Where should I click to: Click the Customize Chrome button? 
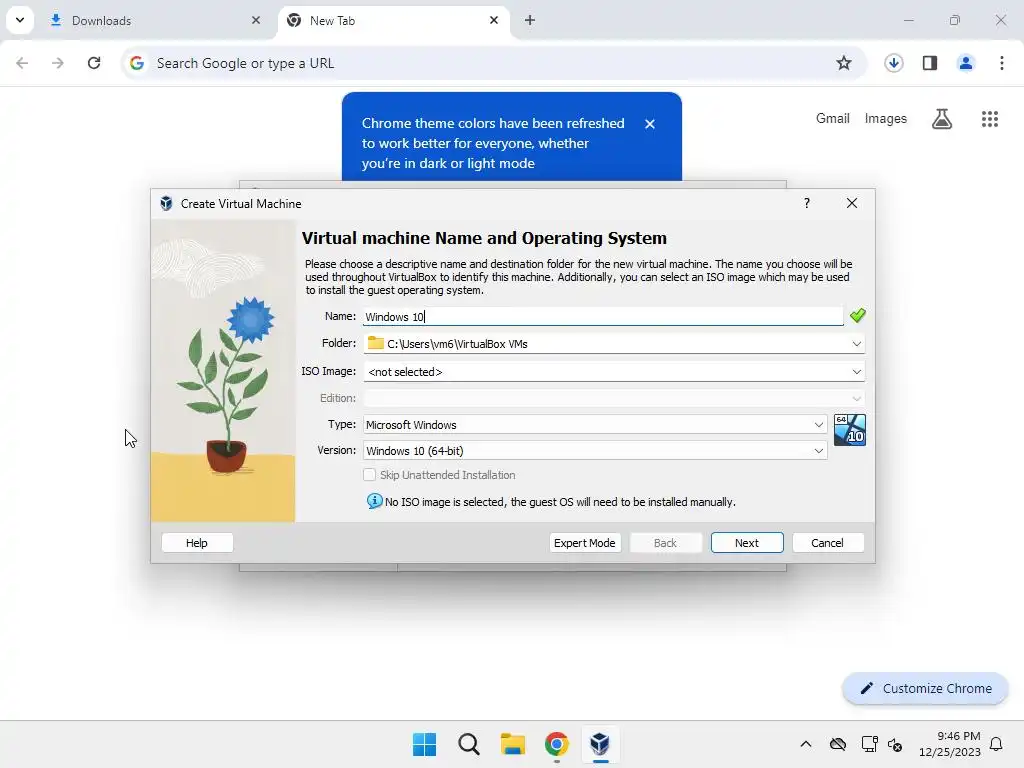925,688
